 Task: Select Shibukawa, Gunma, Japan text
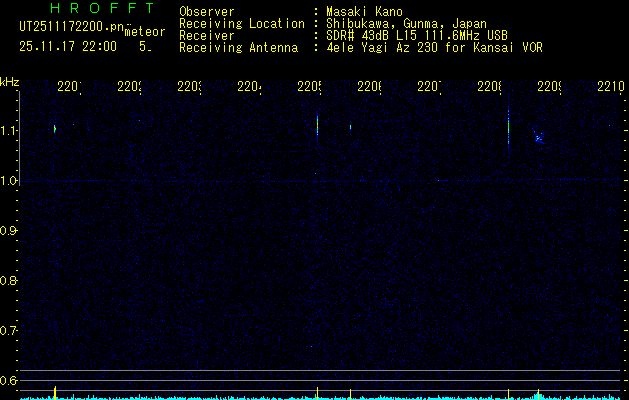(406, 24)
